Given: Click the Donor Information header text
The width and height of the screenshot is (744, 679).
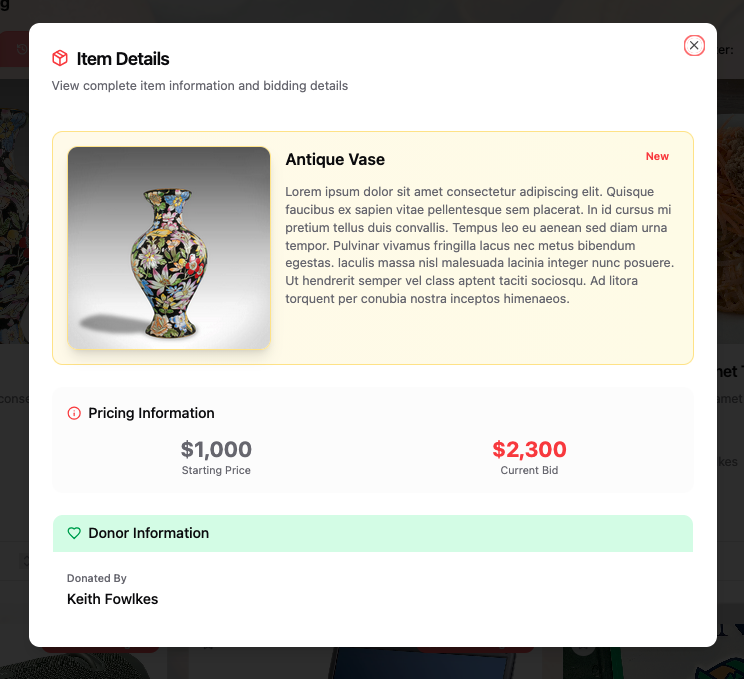Looking at the screenshot, I should tap(148, 533).
